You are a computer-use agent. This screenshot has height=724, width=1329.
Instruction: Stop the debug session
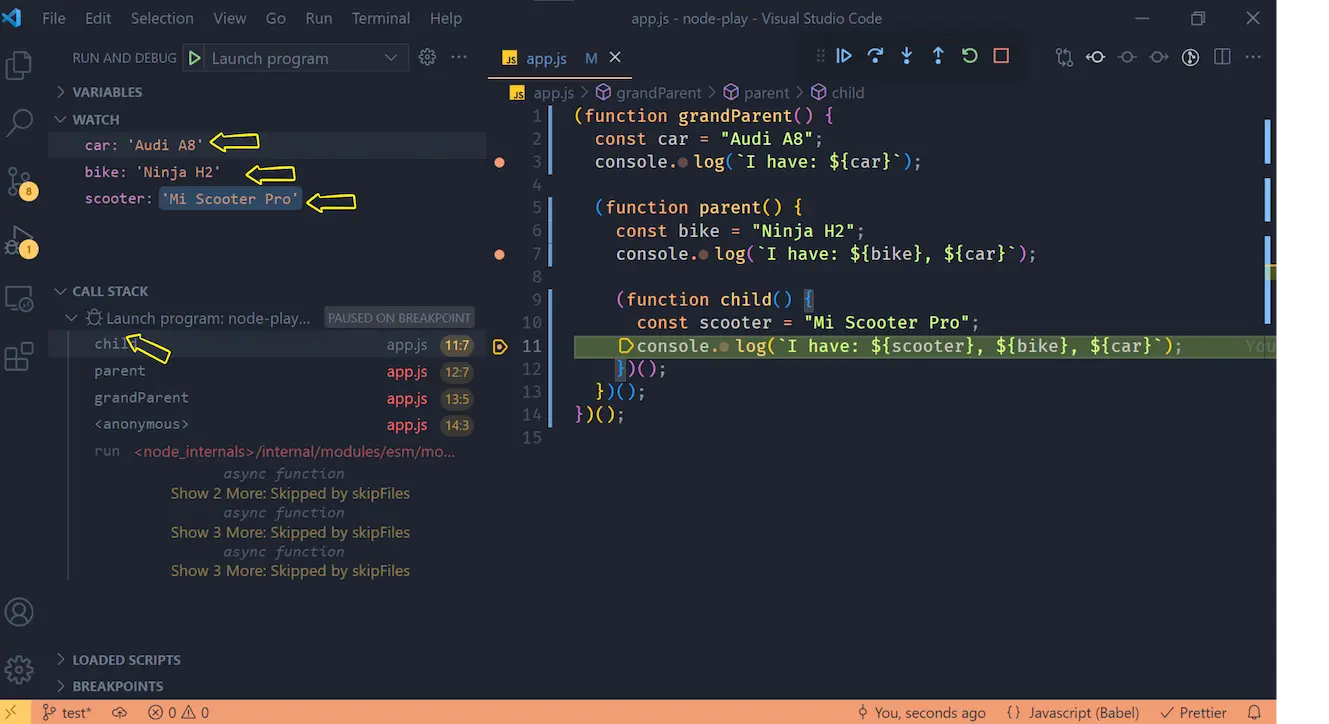[x=1001, y=56]
